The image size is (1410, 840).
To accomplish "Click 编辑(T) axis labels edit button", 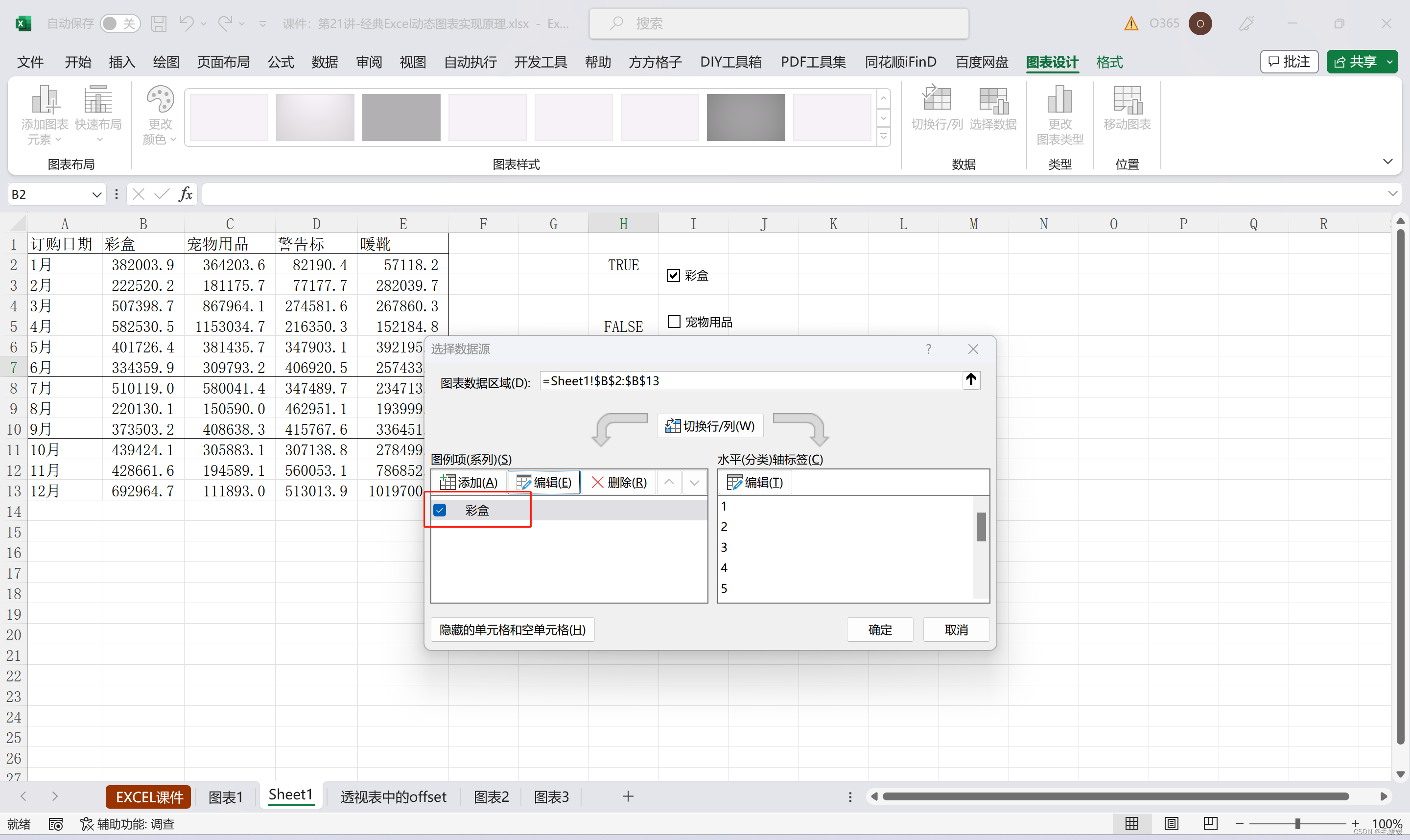I will pos(755,482).
